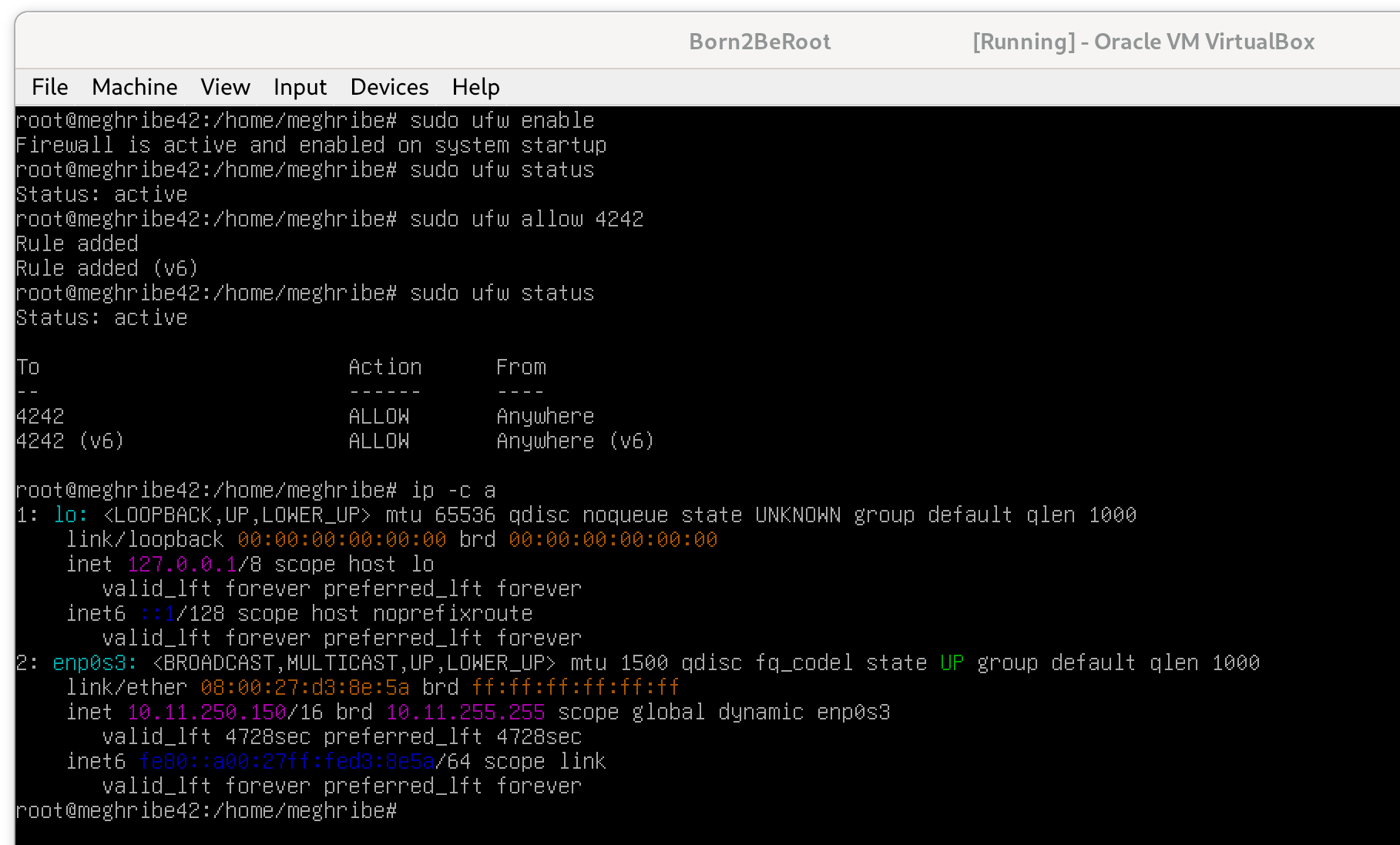
Task: Open the Help menu
Action: [475, 87]
